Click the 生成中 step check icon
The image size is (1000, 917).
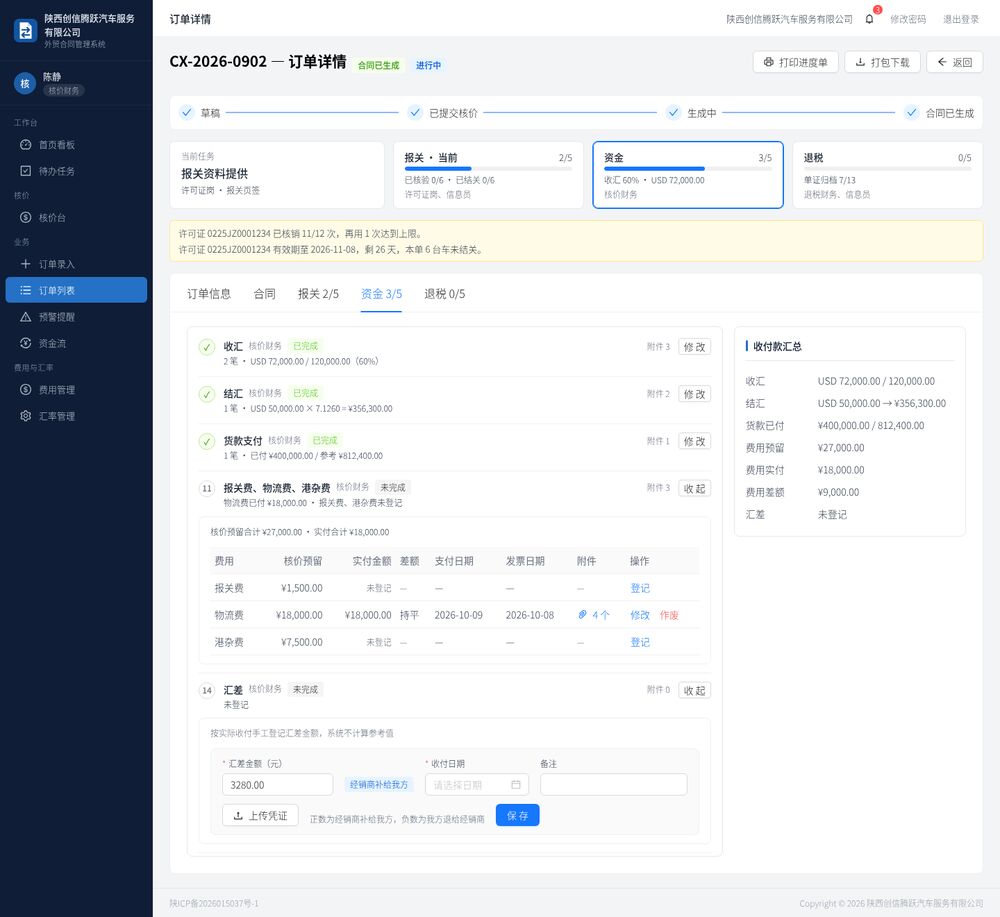[673, 112]
